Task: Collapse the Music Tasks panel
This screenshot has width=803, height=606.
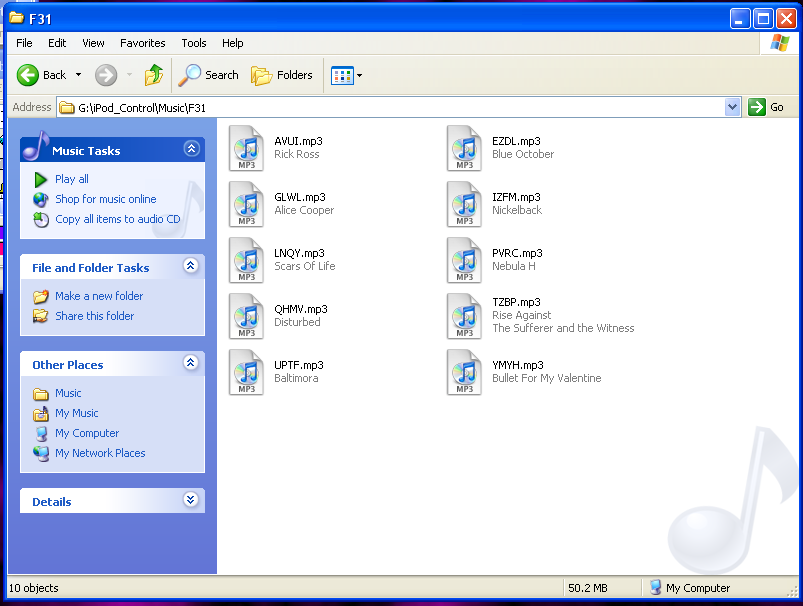Action: point(192,149)
